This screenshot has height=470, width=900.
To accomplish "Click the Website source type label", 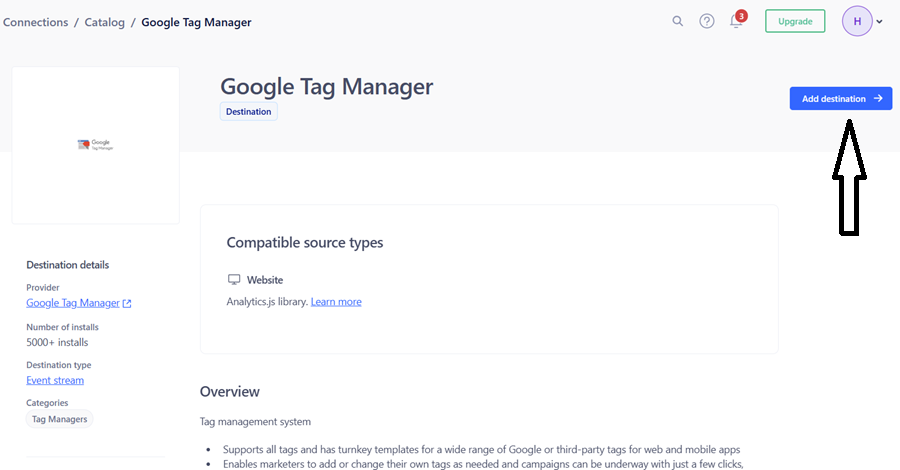I will (x=265, y=280).
